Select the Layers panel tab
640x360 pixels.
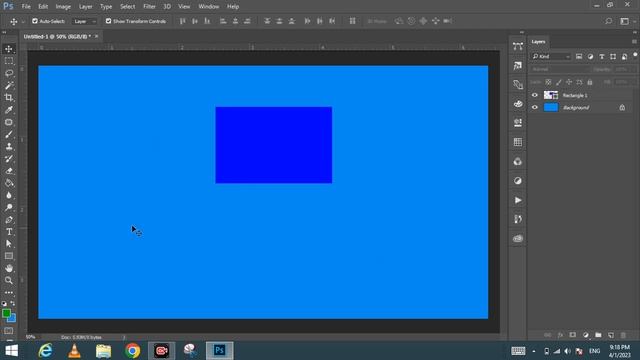click(538, 42)
